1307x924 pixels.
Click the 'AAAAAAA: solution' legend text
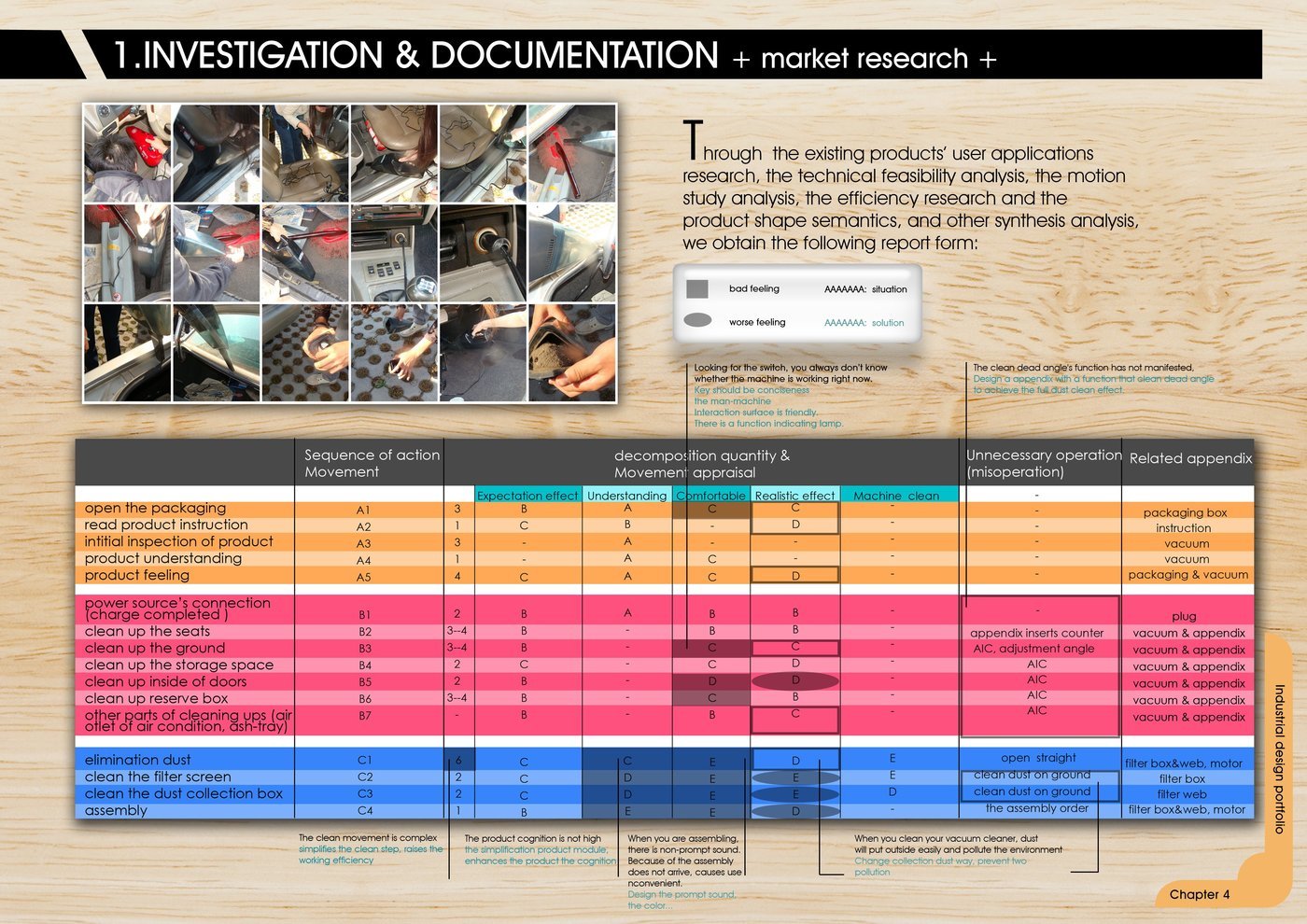pyautogui.click(x=864, y=323)
